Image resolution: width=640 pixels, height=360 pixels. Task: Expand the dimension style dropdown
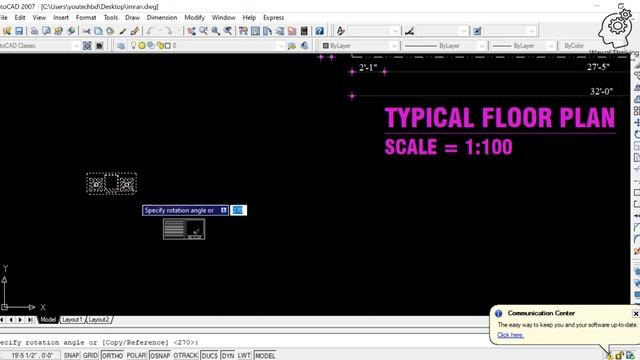point(463,31)
